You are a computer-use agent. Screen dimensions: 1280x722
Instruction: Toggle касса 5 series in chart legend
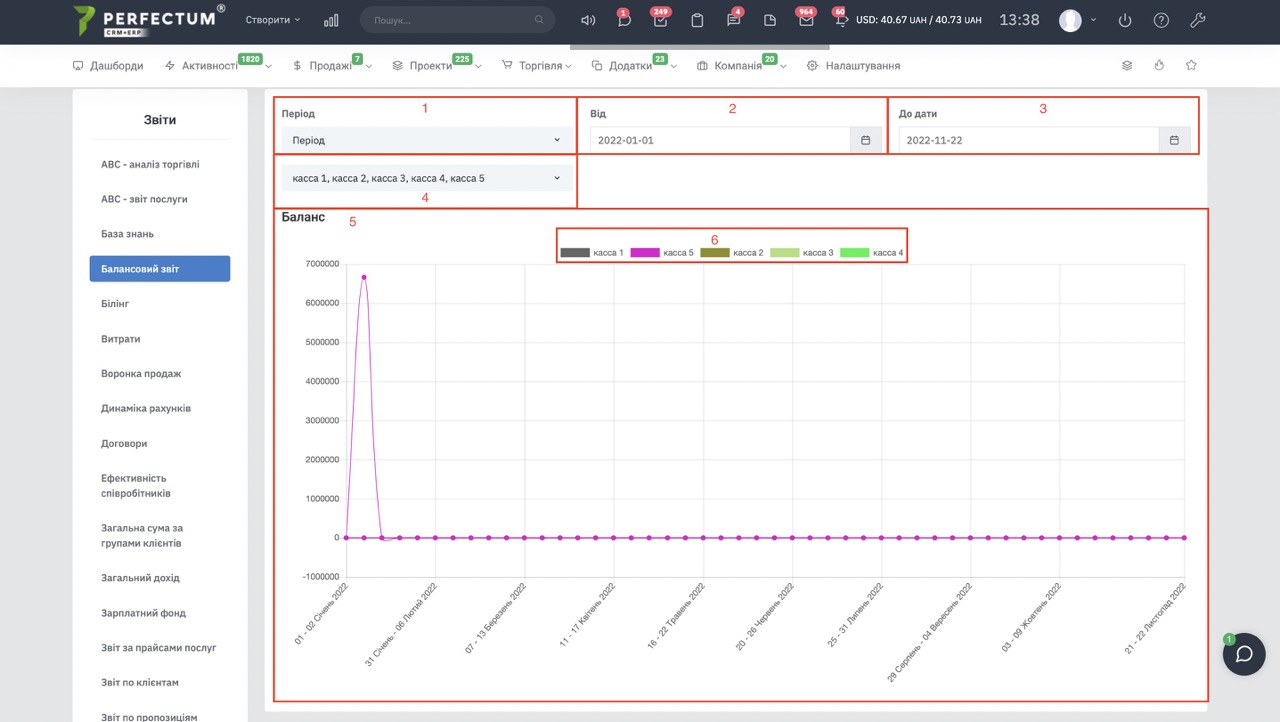(x=662, y=253)
